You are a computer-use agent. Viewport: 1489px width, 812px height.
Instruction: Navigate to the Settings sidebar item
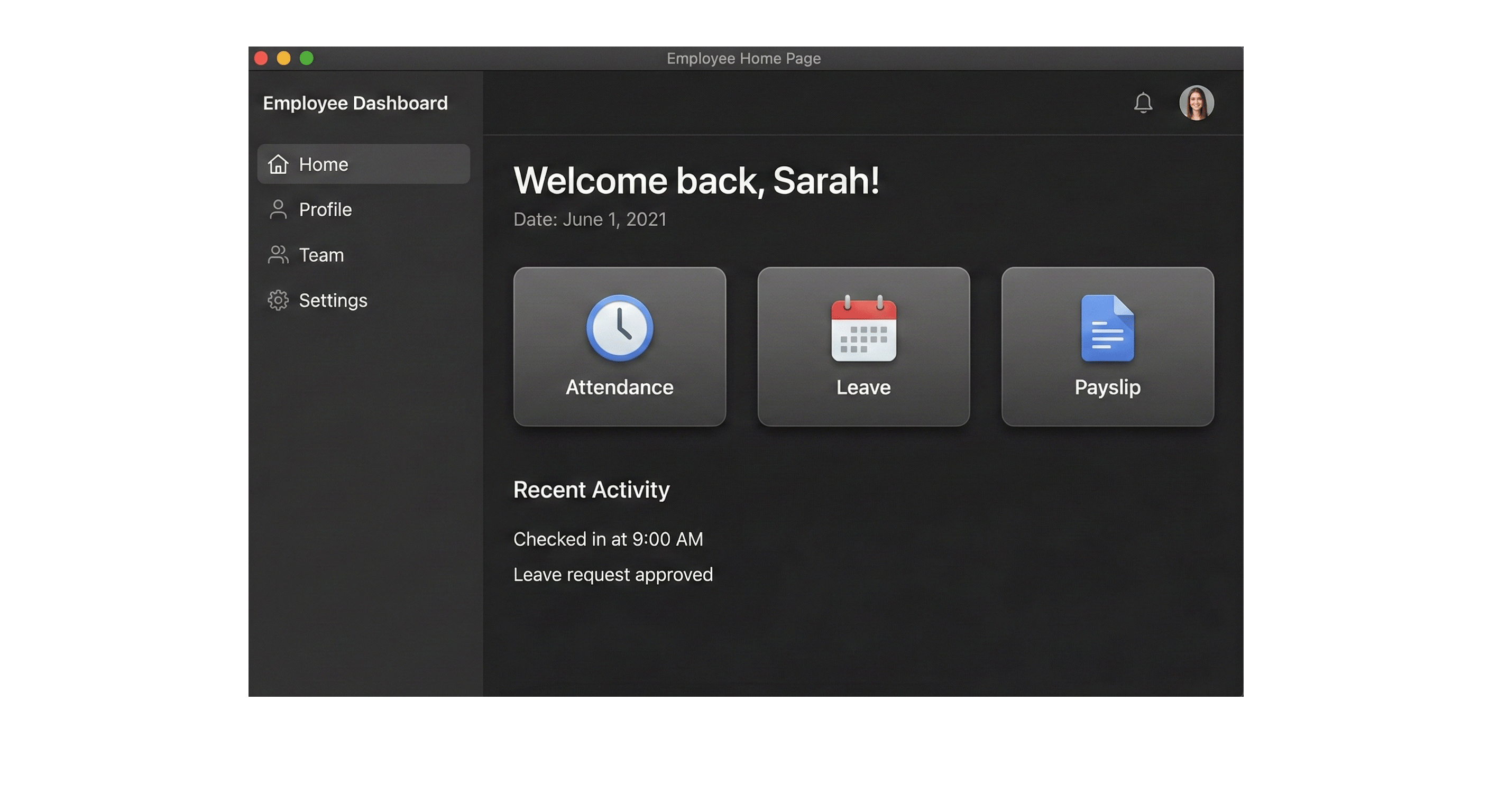tap(333, 300)
